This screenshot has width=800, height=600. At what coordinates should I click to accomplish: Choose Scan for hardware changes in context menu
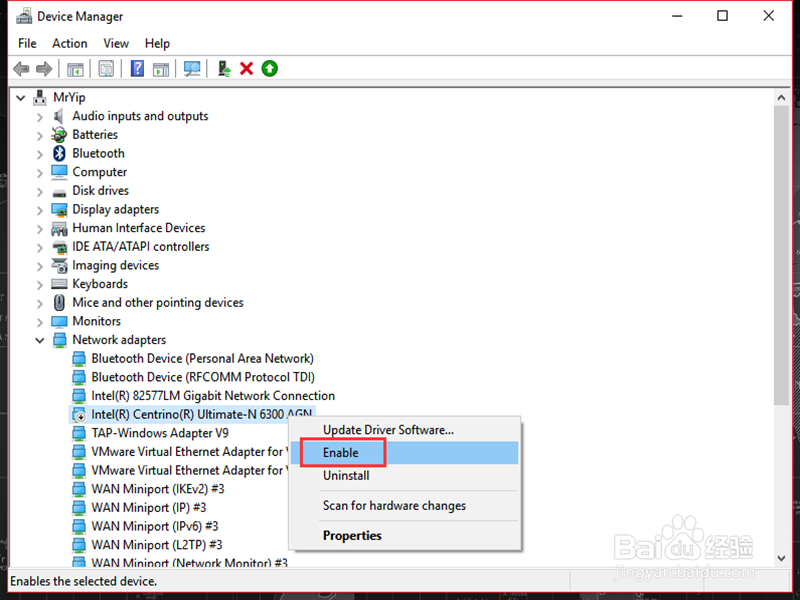[x=406, y=506]
